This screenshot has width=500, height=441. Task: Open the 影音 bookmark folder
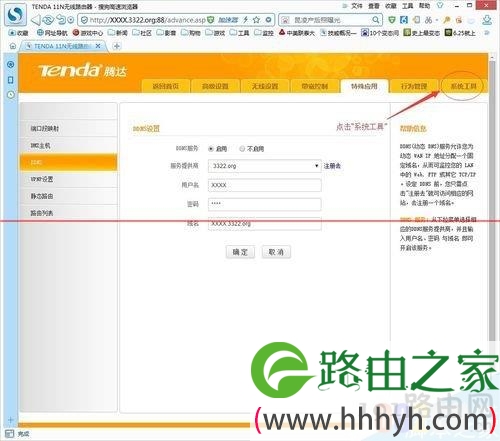tap(166, 33)
